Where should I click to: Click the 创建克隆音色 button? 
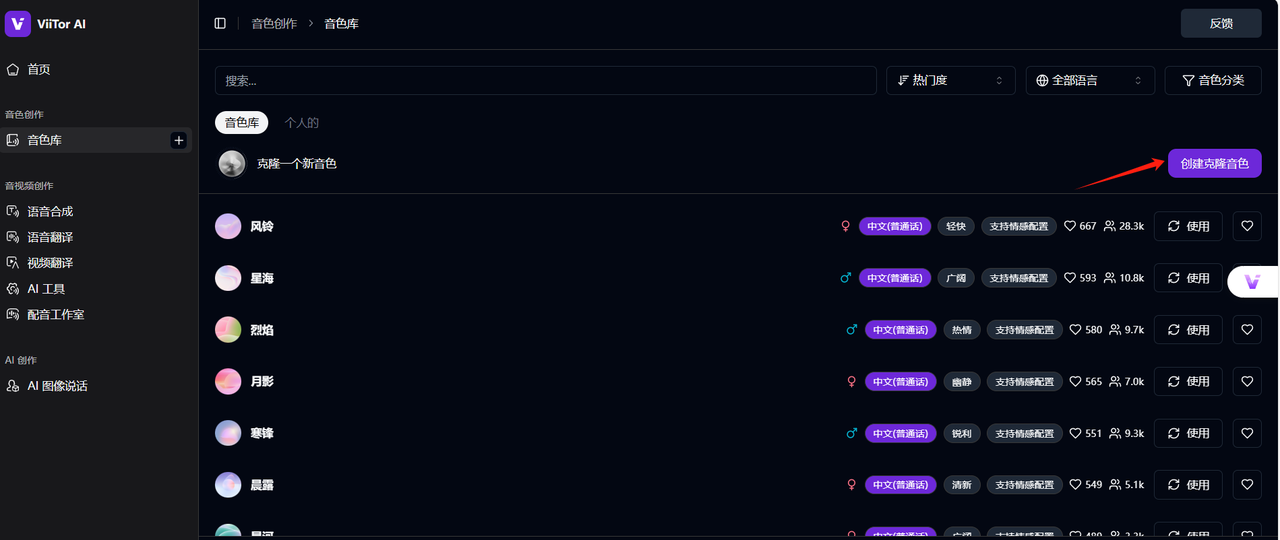click(x=1214, y=163)
